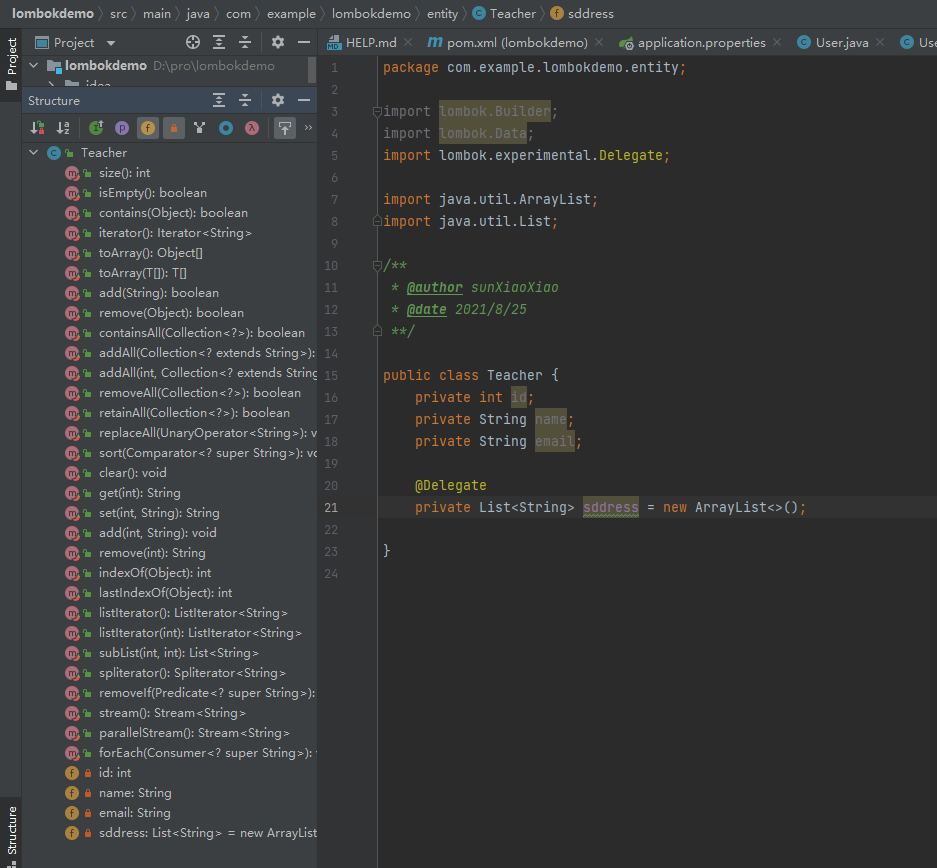Click Select Opened File target icon
Screen dimensions: 937x868
click(193, 42)
